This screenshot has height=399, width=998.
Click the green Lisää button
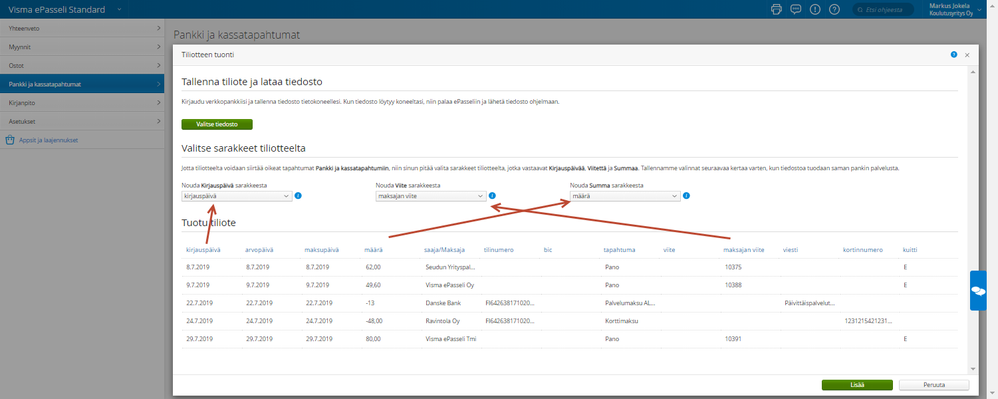[857, 385]
